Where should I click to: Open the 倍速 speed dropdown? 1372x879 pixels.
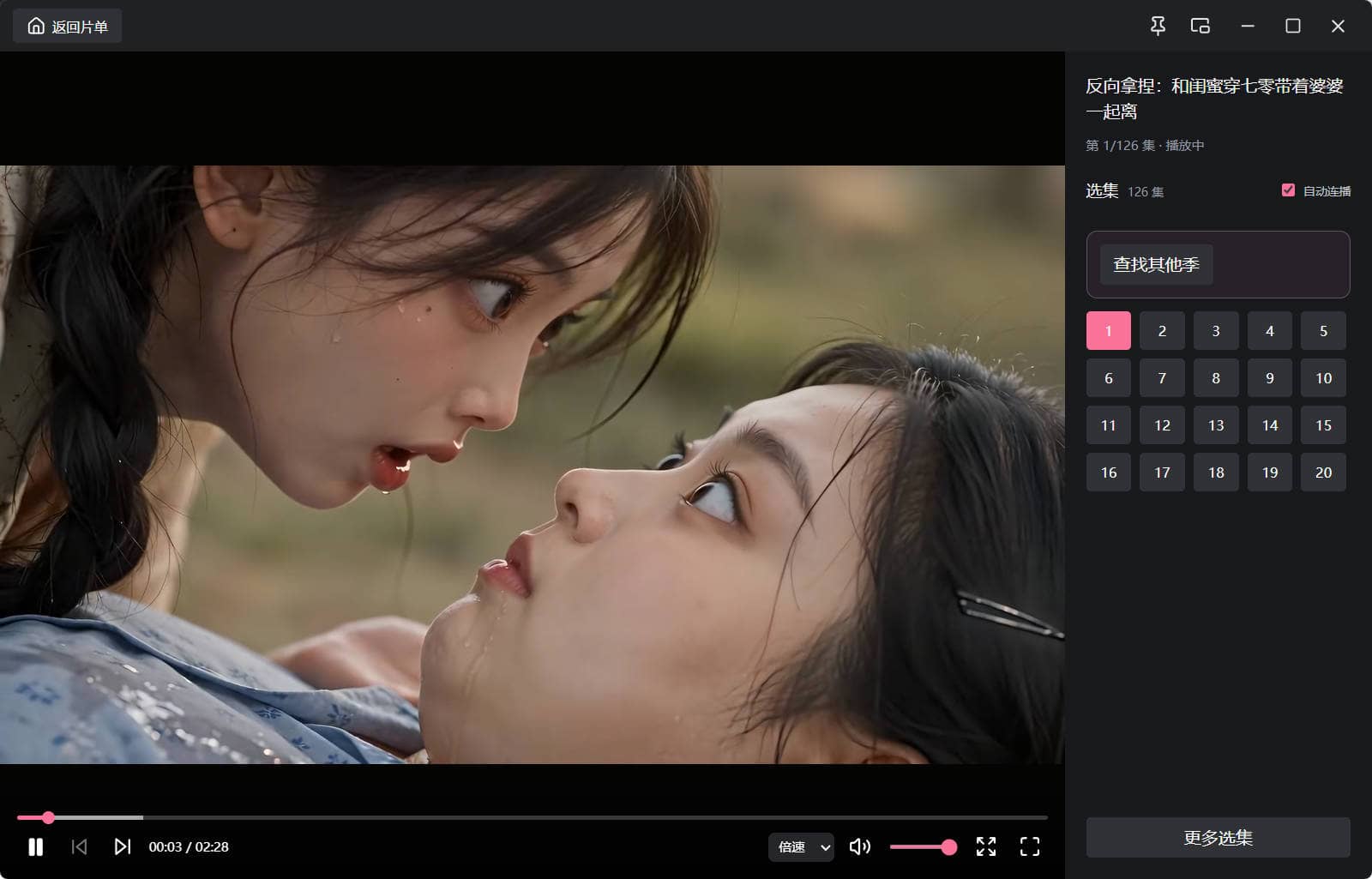point(801,846)
